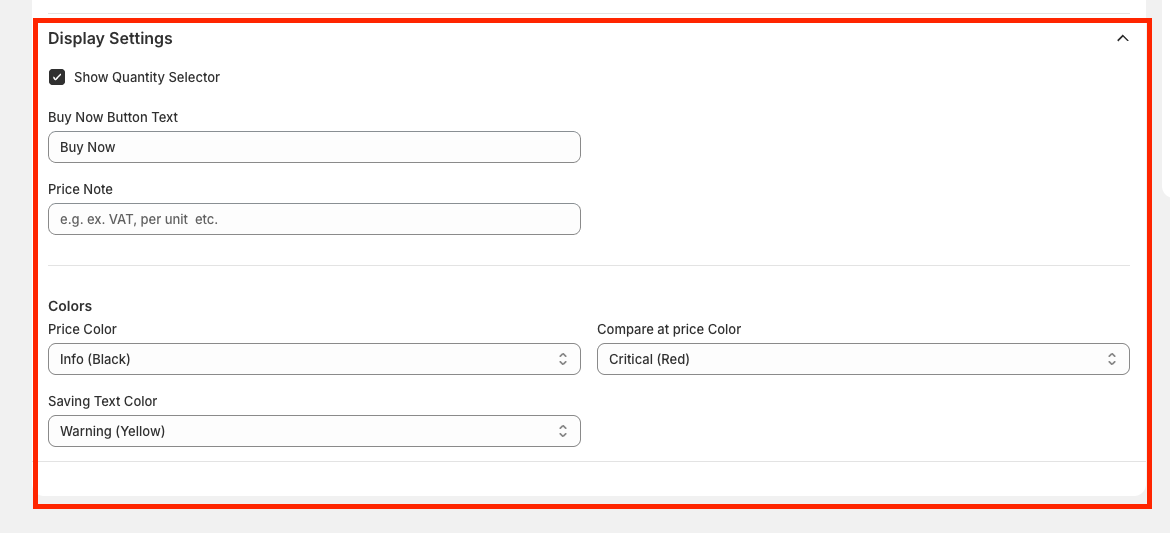Open the Info (Black) price color dropdown

click(300, 359)
